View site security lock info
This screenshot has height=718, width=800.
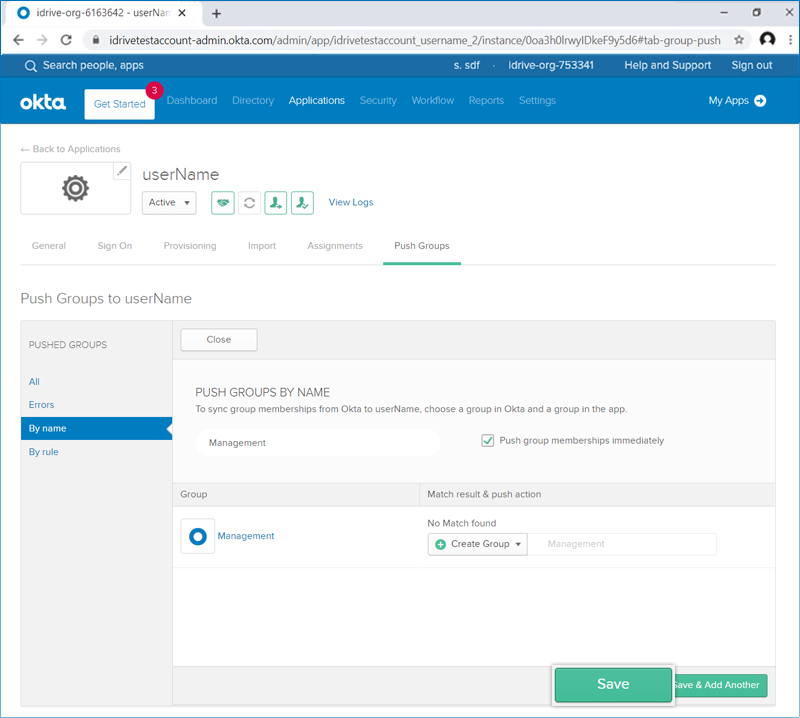pos(96,40)
